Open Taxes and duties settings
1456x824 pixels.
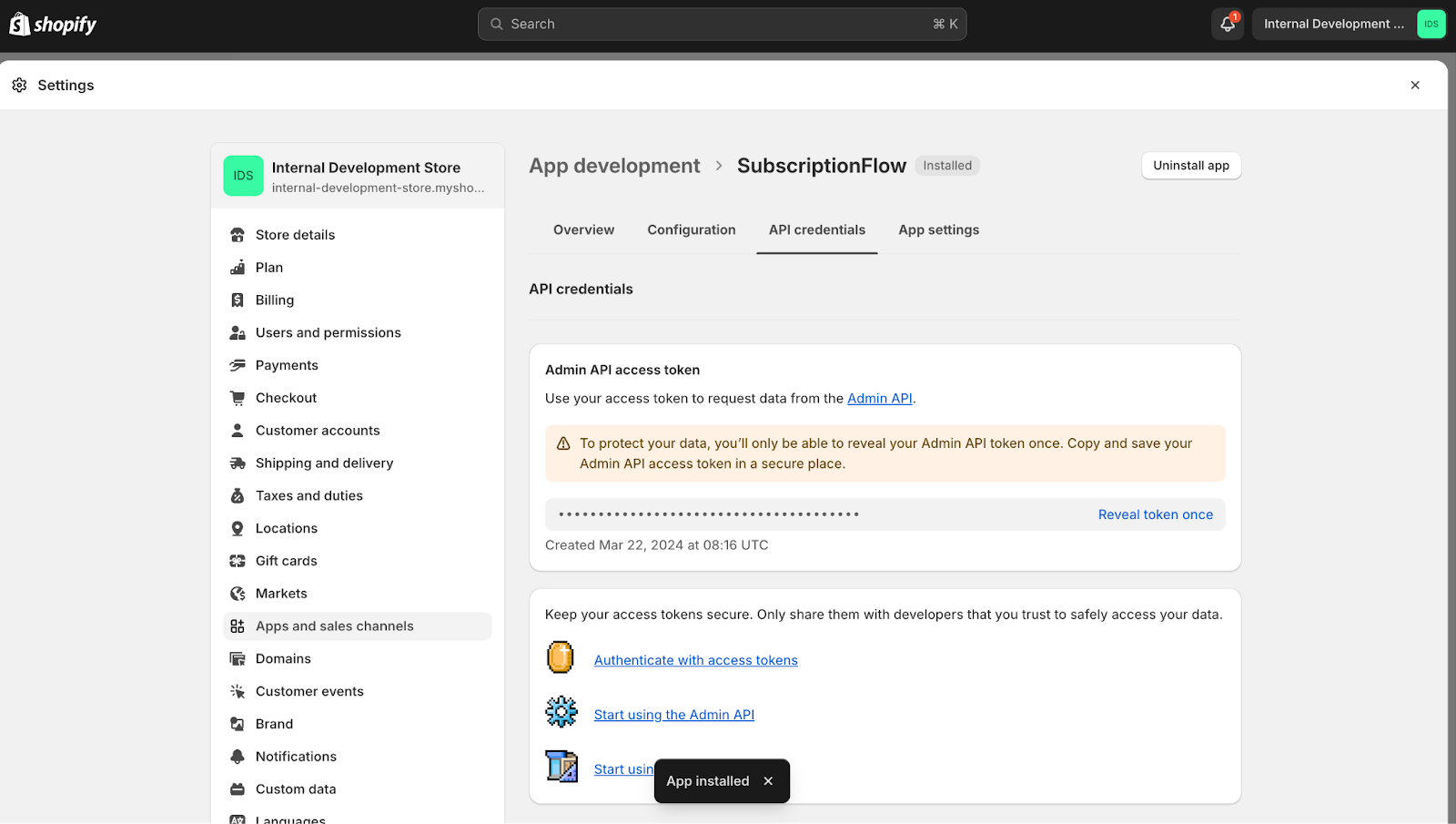[358, 496]
